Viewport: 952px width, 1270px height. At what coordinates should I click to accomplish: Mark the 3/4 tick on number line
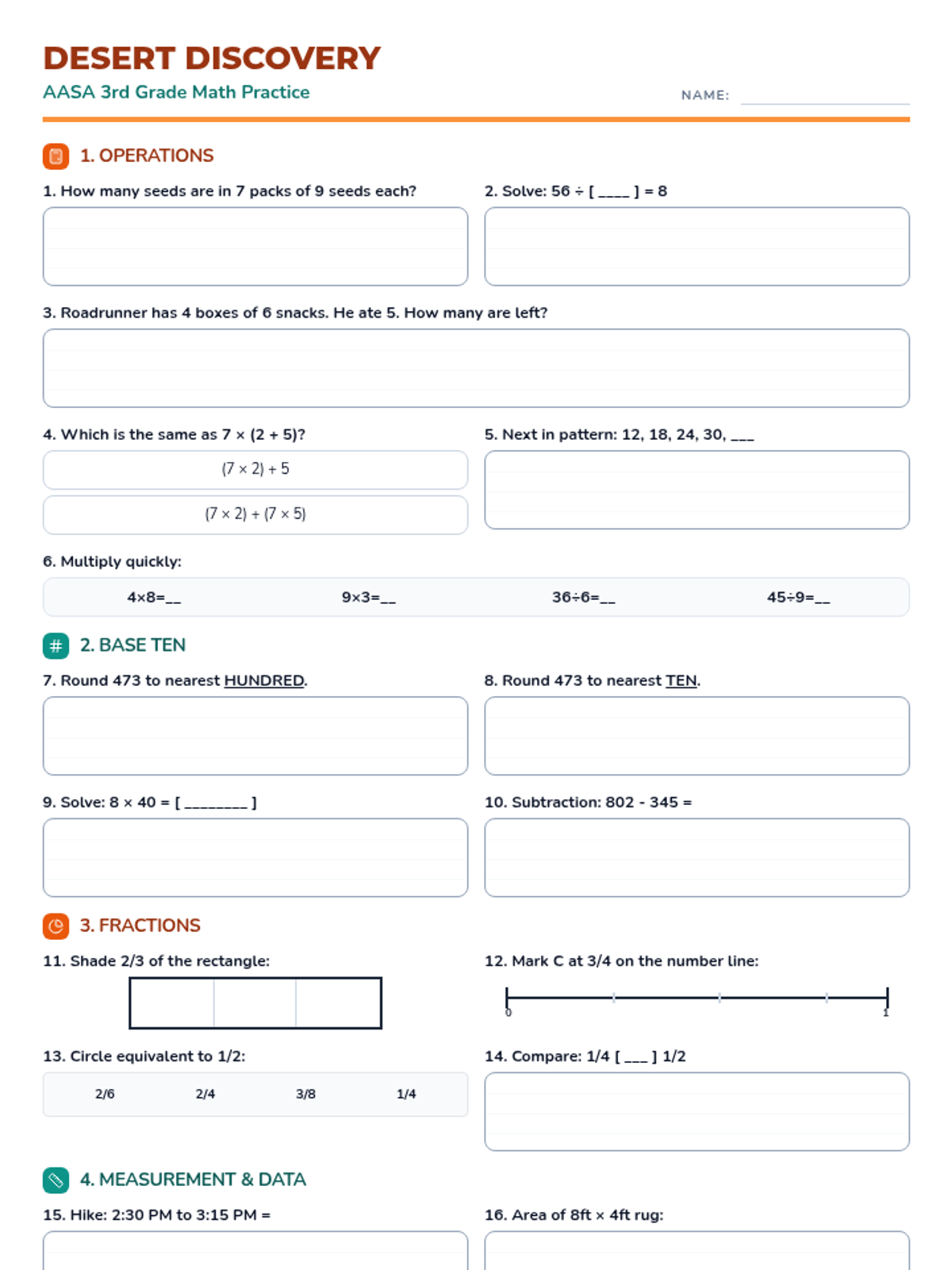coord(827,997)
